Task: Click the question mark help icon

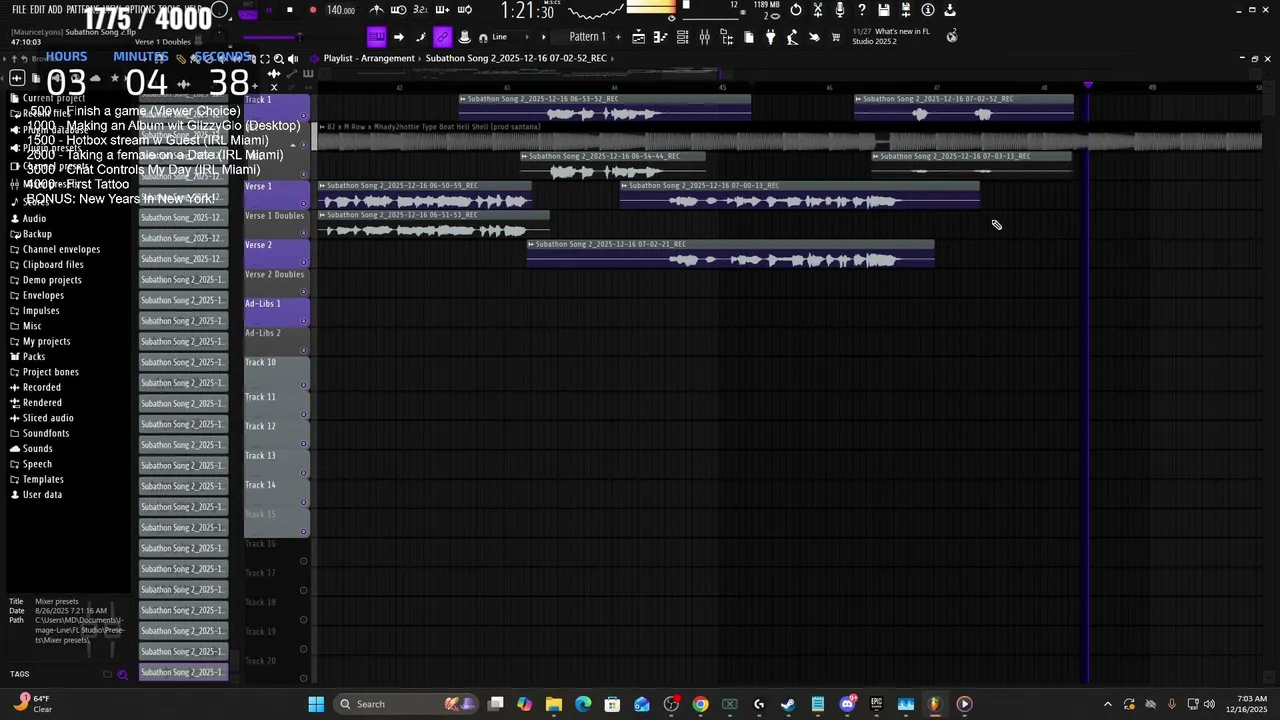Action: pos(861,10)
